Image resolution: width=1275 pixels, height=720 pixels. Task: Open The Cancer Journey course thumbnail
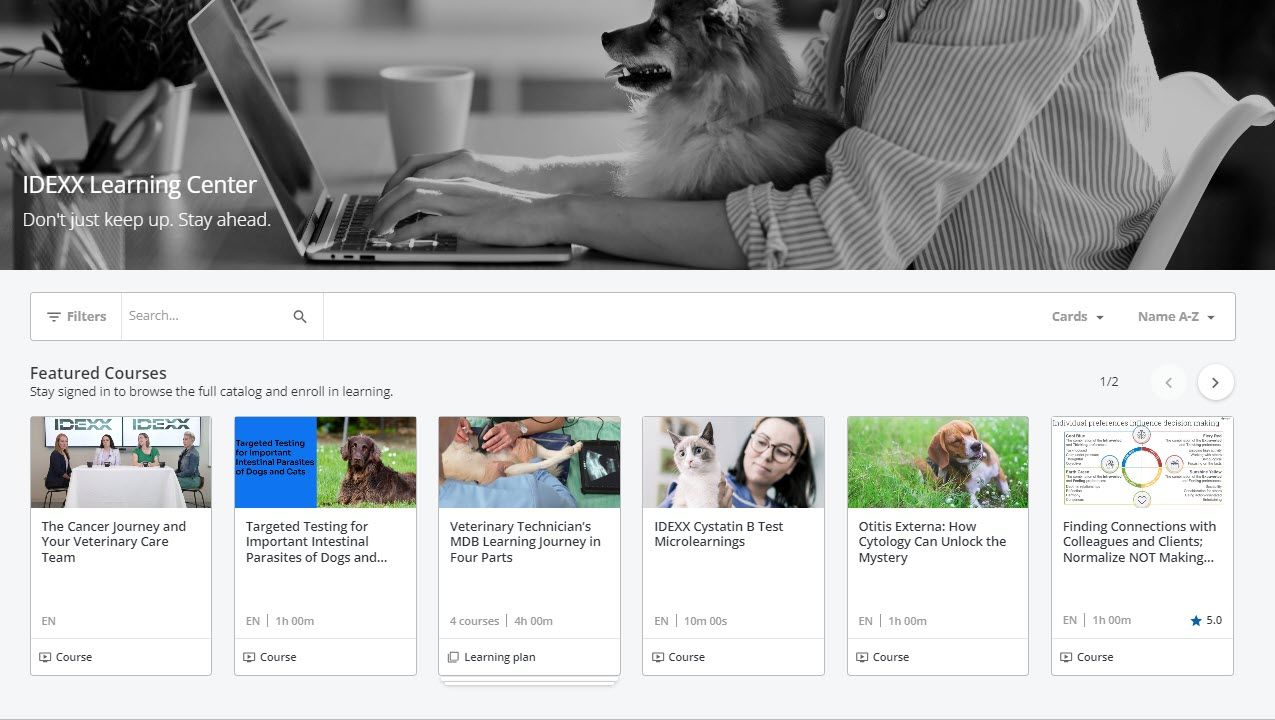tap(121, 462)
